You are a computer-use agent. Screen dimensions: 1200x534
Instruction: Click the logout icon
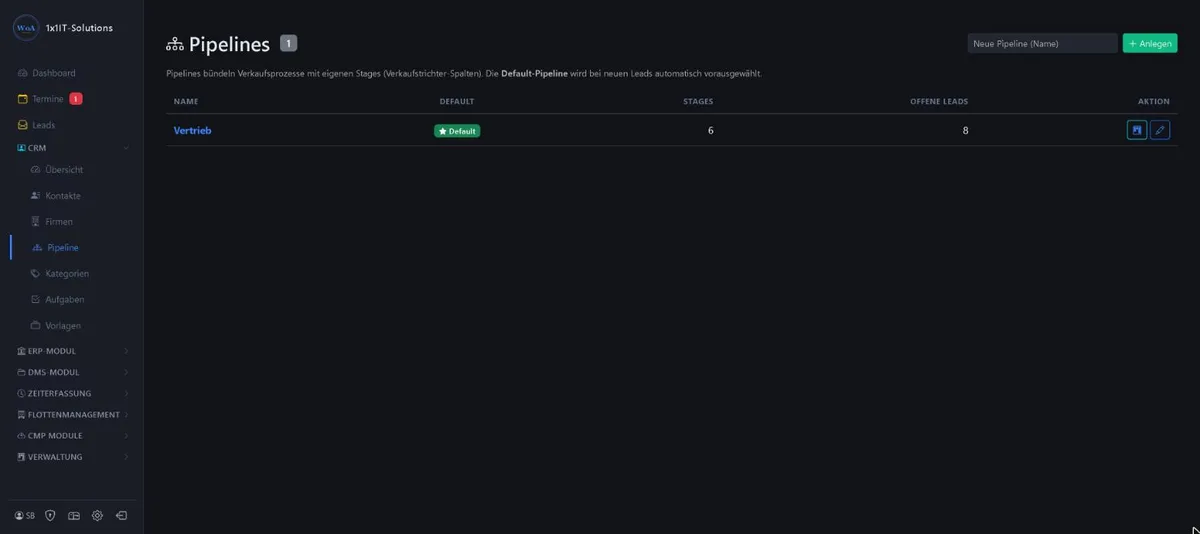(x=121, y=516)
